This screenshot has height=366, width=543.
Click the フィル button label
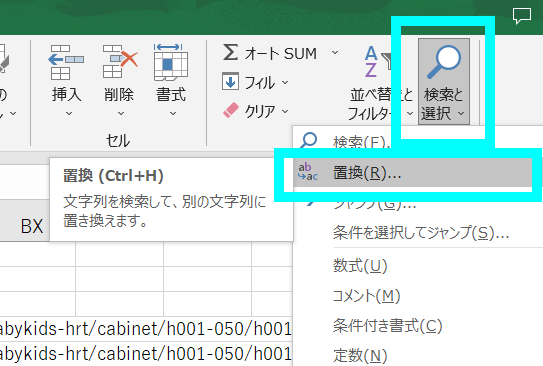coord(260,82)
